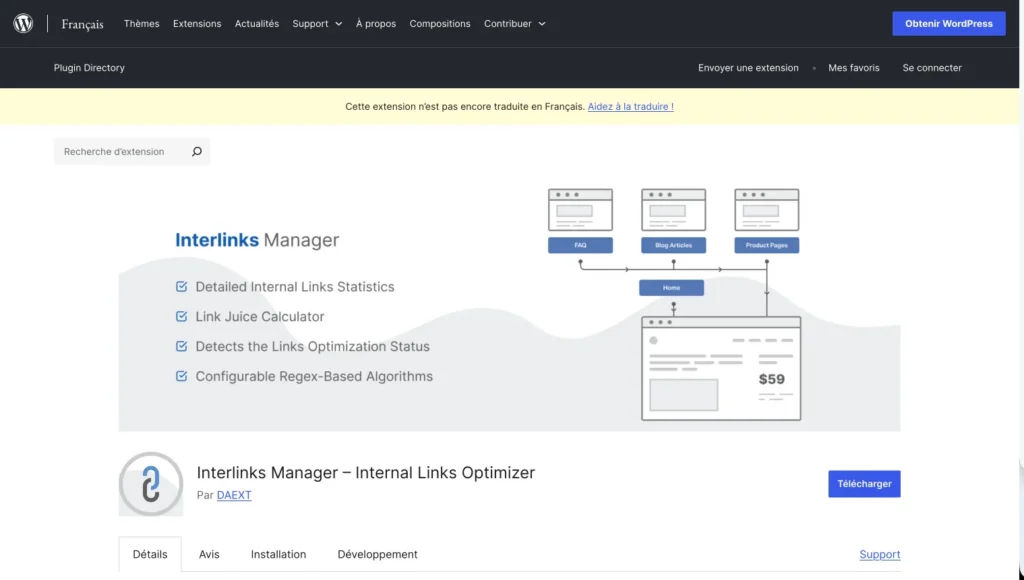Viewport: 1024px width, 580px height.
Task: Click the Français site label
Action: [82, 24]
